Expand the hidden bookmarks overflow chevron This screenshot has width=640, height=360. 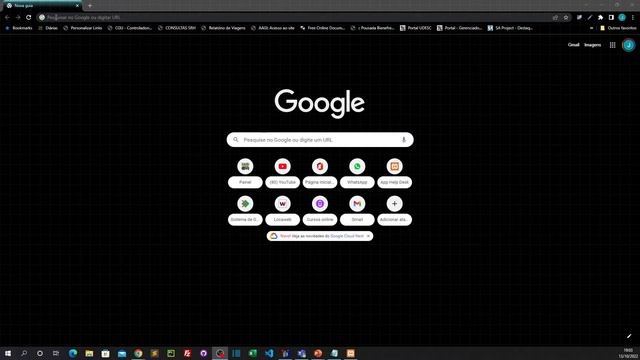tap(591, 28)
